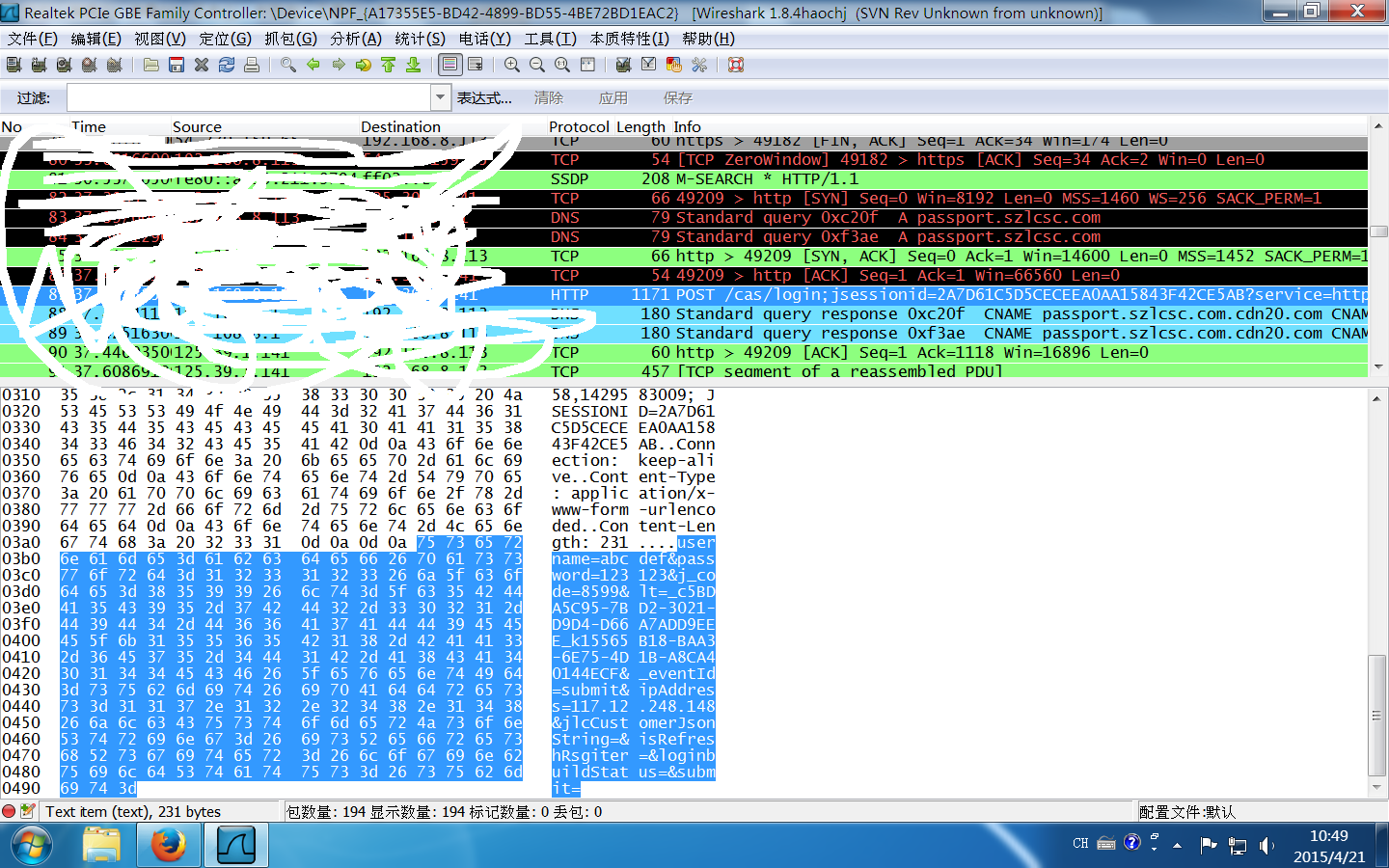This screenshot has height=868, width=1389.
Task: Open preferences wrench icon
Action: (699, 65)
